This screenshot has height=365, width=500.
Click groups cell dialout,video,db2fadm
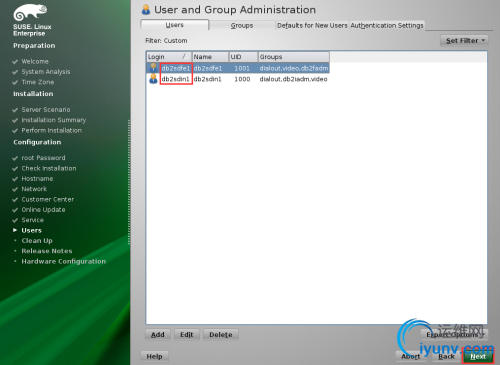coord(294,68)
